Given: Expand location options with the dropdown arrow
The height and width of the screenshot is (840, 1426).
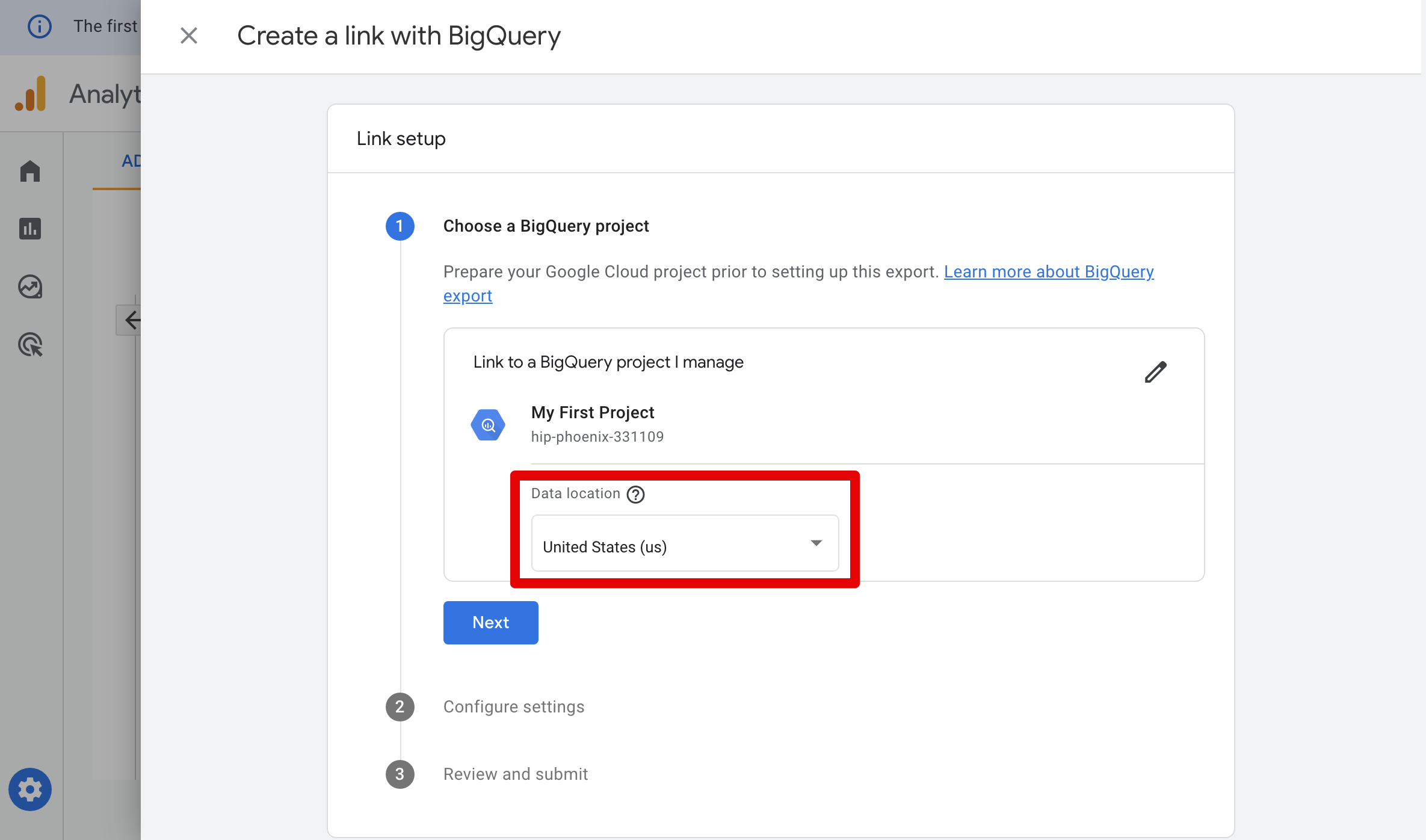Looking at the screenshot, I should pos(816,543).
